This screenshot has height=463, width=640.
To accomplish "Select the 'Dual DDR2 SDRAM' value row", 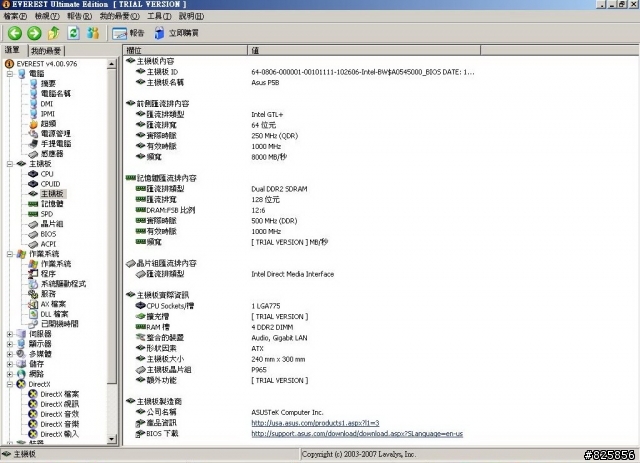I will pyautogui.click(x=279, y=189).
